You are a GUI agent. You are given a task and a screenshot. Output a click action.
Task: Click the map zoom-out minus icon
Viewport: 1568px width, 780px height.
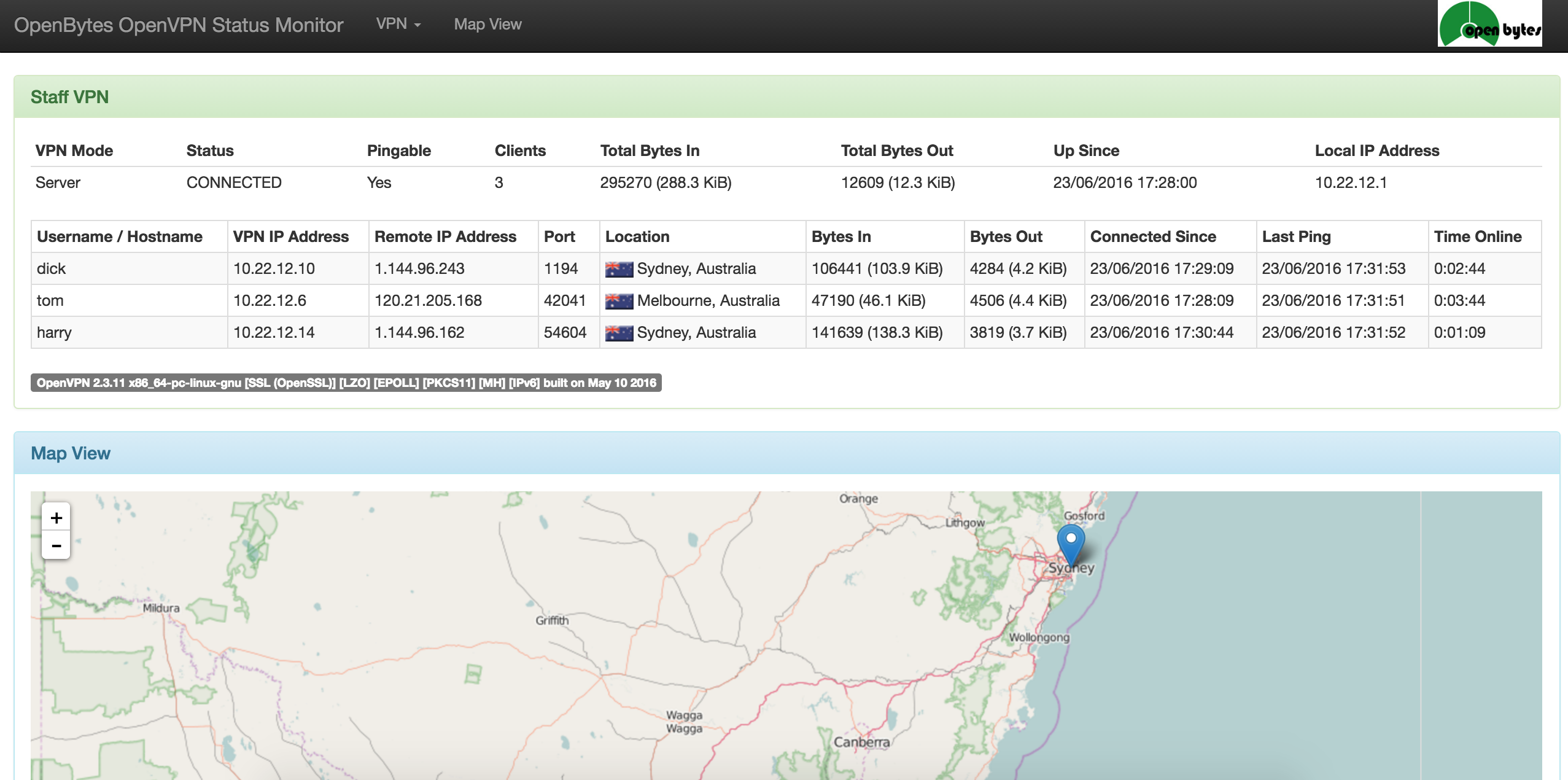click(56, 545)
